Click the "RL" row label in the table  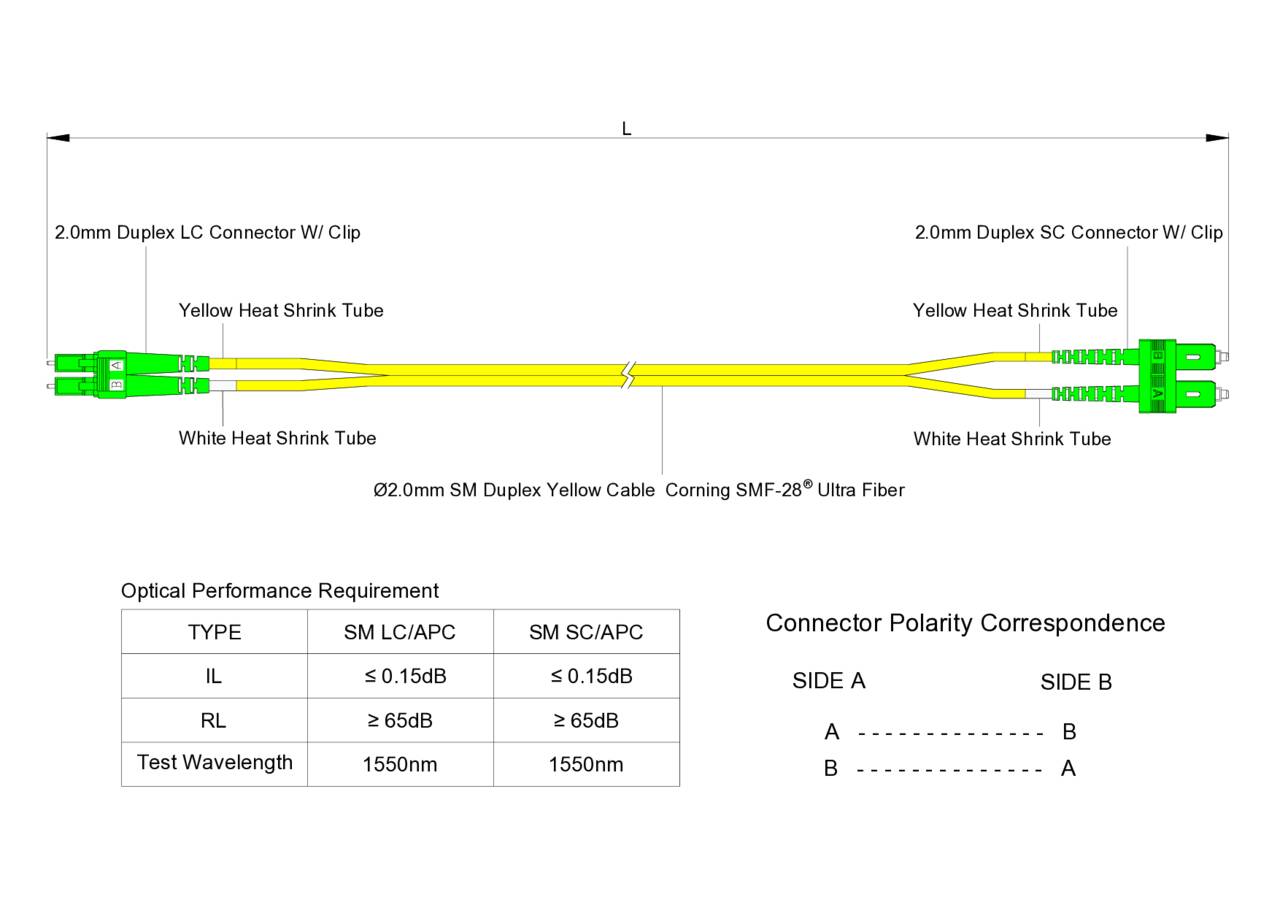214,720
